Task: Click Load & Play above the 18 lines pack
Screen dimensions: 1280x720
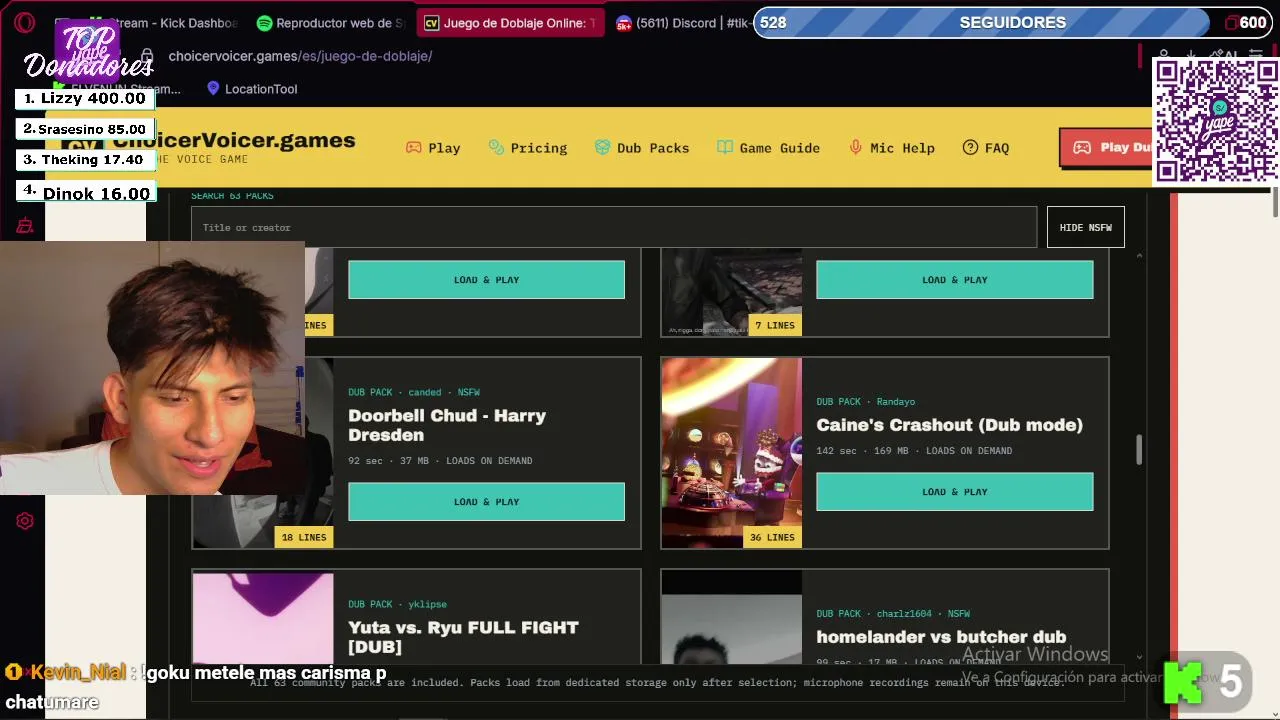Action: click(x=486, y=280)
